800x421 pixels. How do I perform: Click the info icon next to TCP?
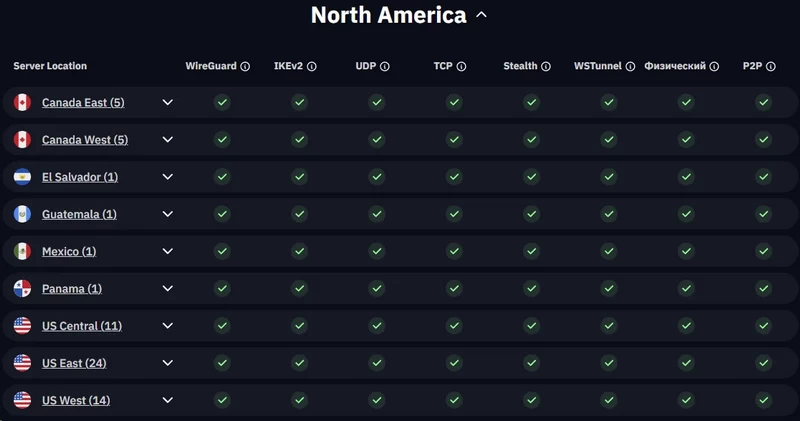[x=461, y=66]
